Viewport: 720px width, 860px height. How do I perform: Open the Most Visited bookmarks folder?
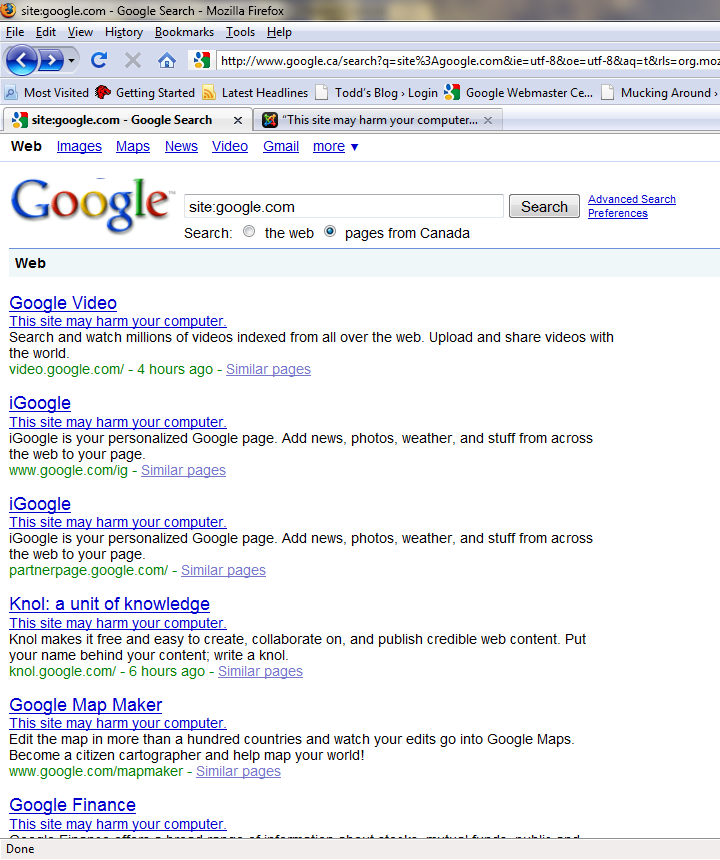pos(47,93)
